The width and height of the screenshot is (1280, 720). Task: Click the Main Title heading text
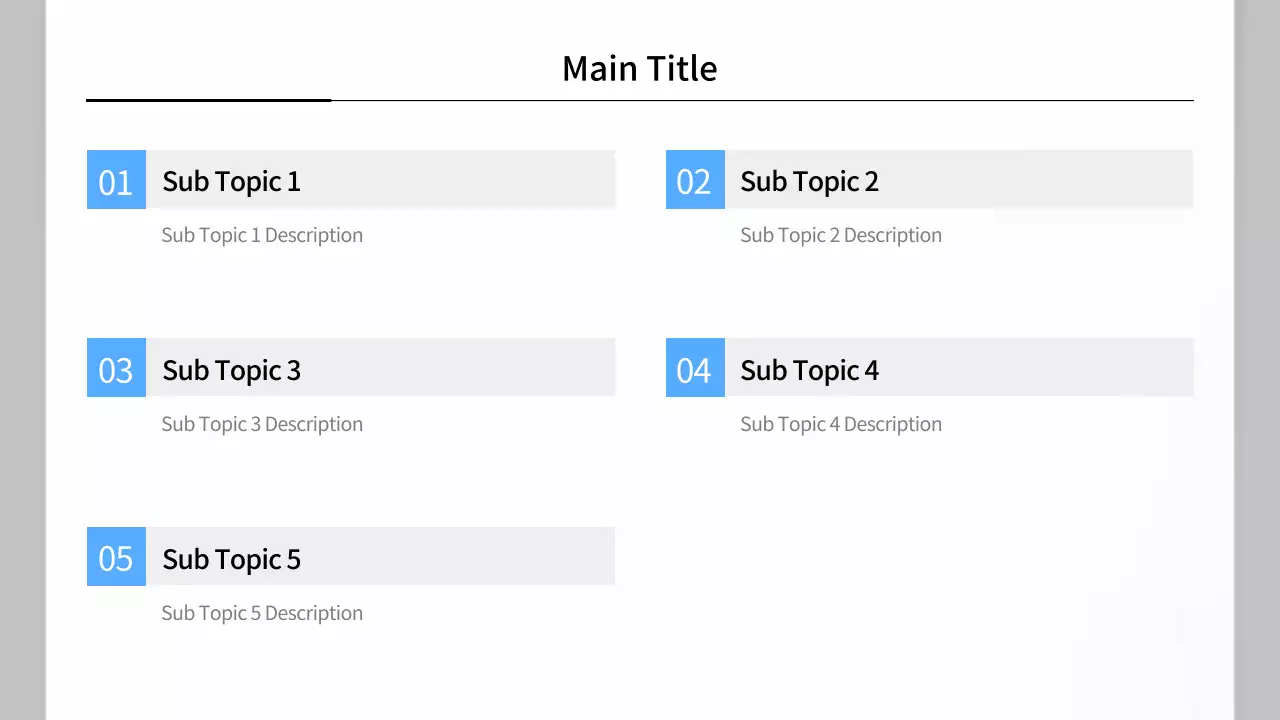click(639, 68)
